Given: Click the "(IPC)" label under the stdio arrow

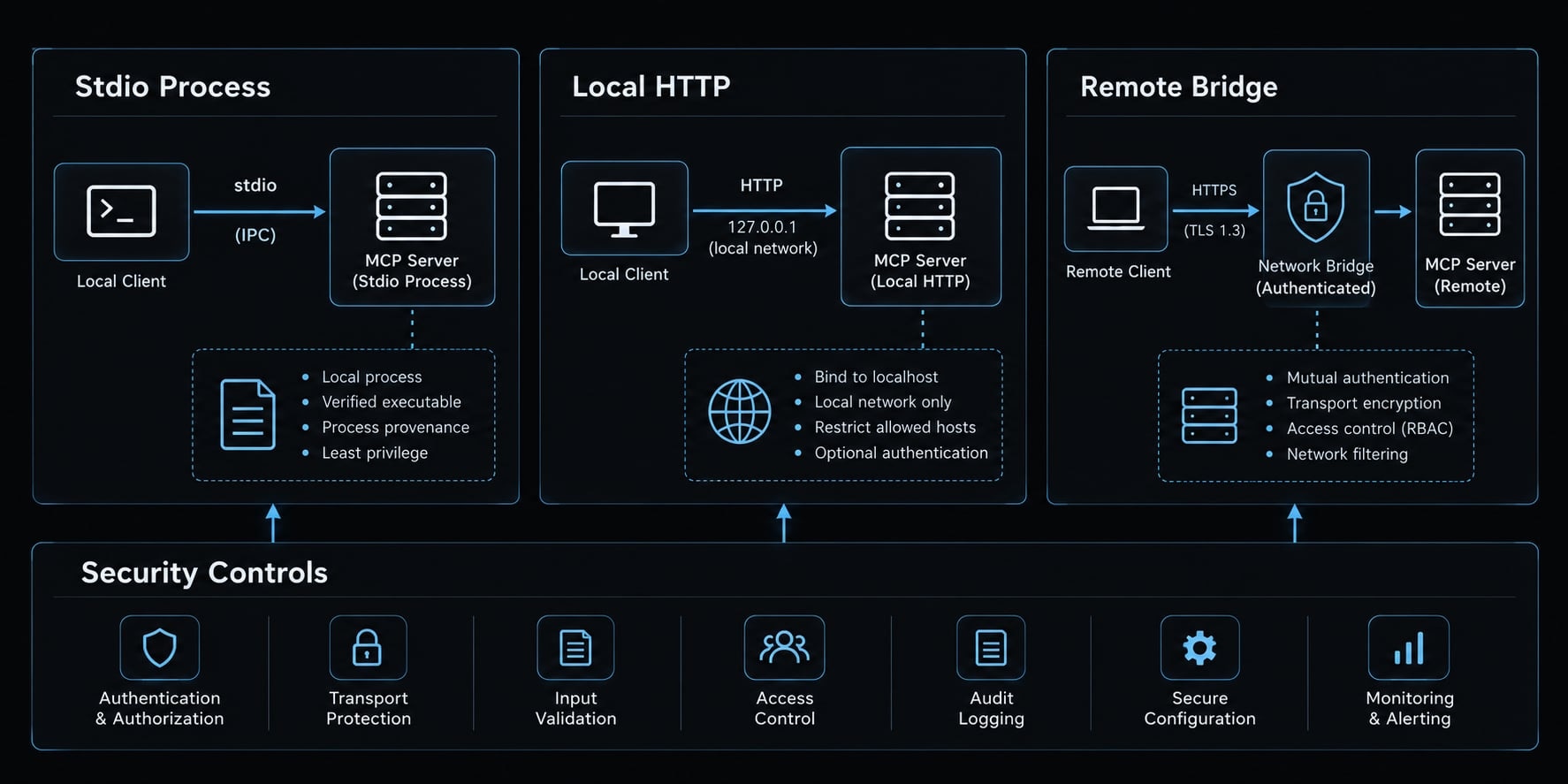Looking at the screenshot, I should coord(255,235).
